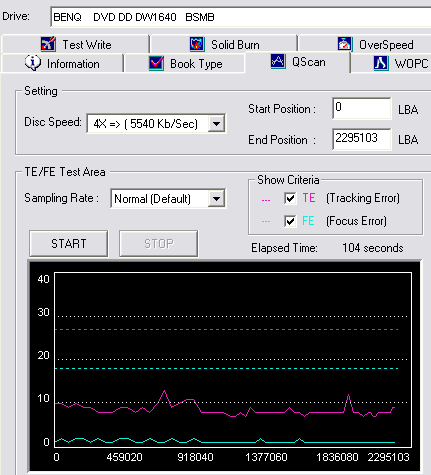Click the START button
Image resolution: width=431 pixels, height=475 pixels.
69,243
